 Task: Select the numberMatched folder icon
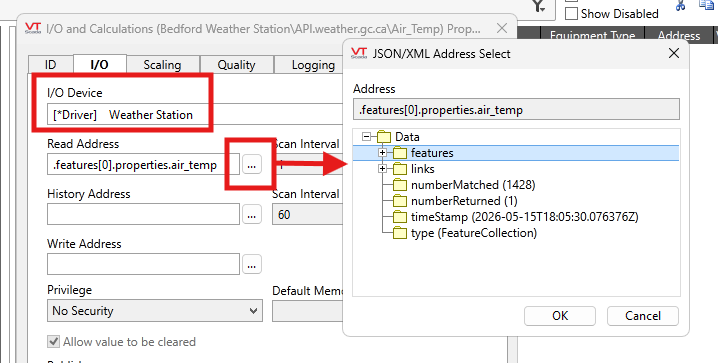coord(400,185)
